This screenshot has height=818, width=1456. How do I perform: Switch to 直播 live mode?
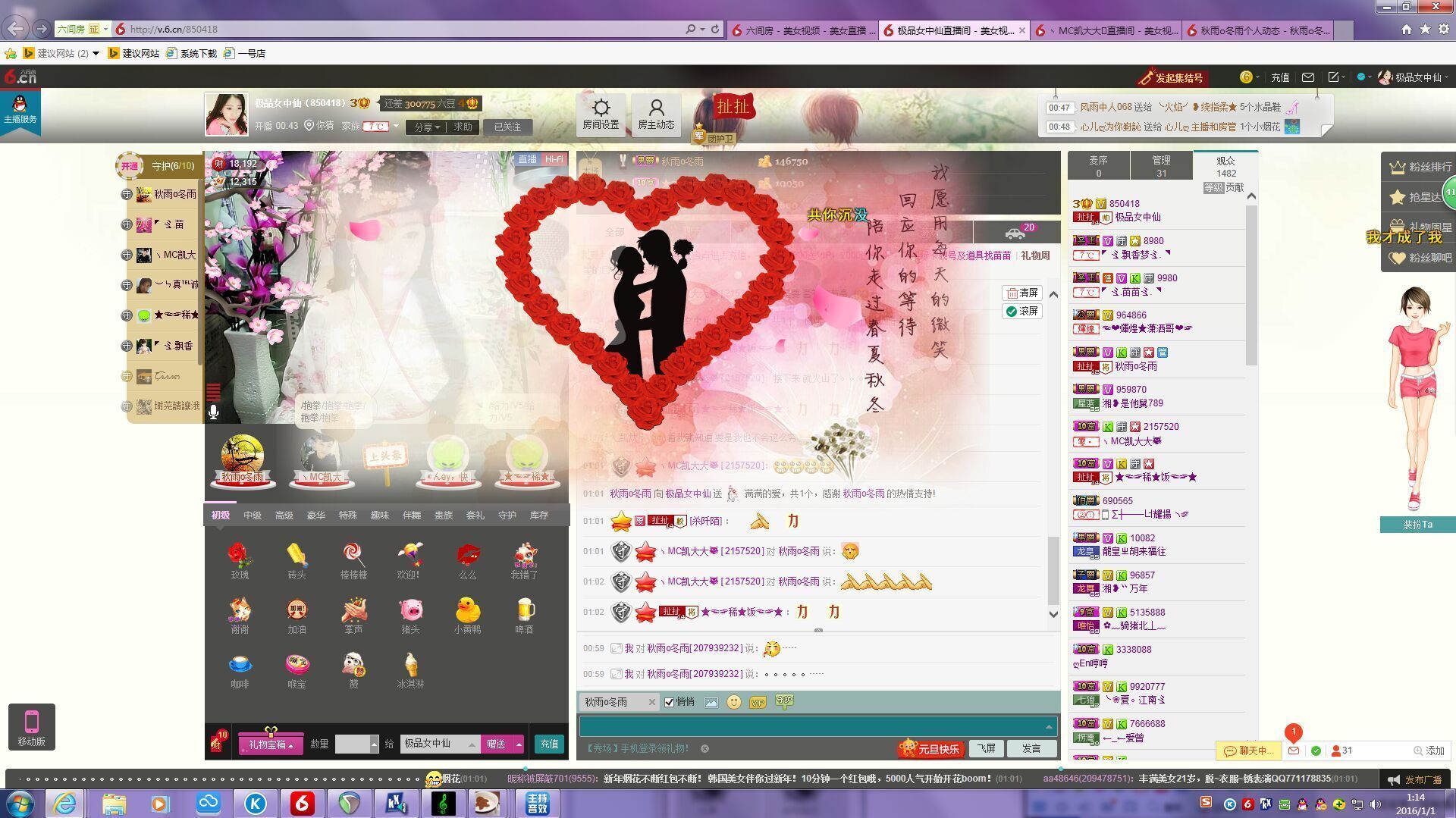528,159
